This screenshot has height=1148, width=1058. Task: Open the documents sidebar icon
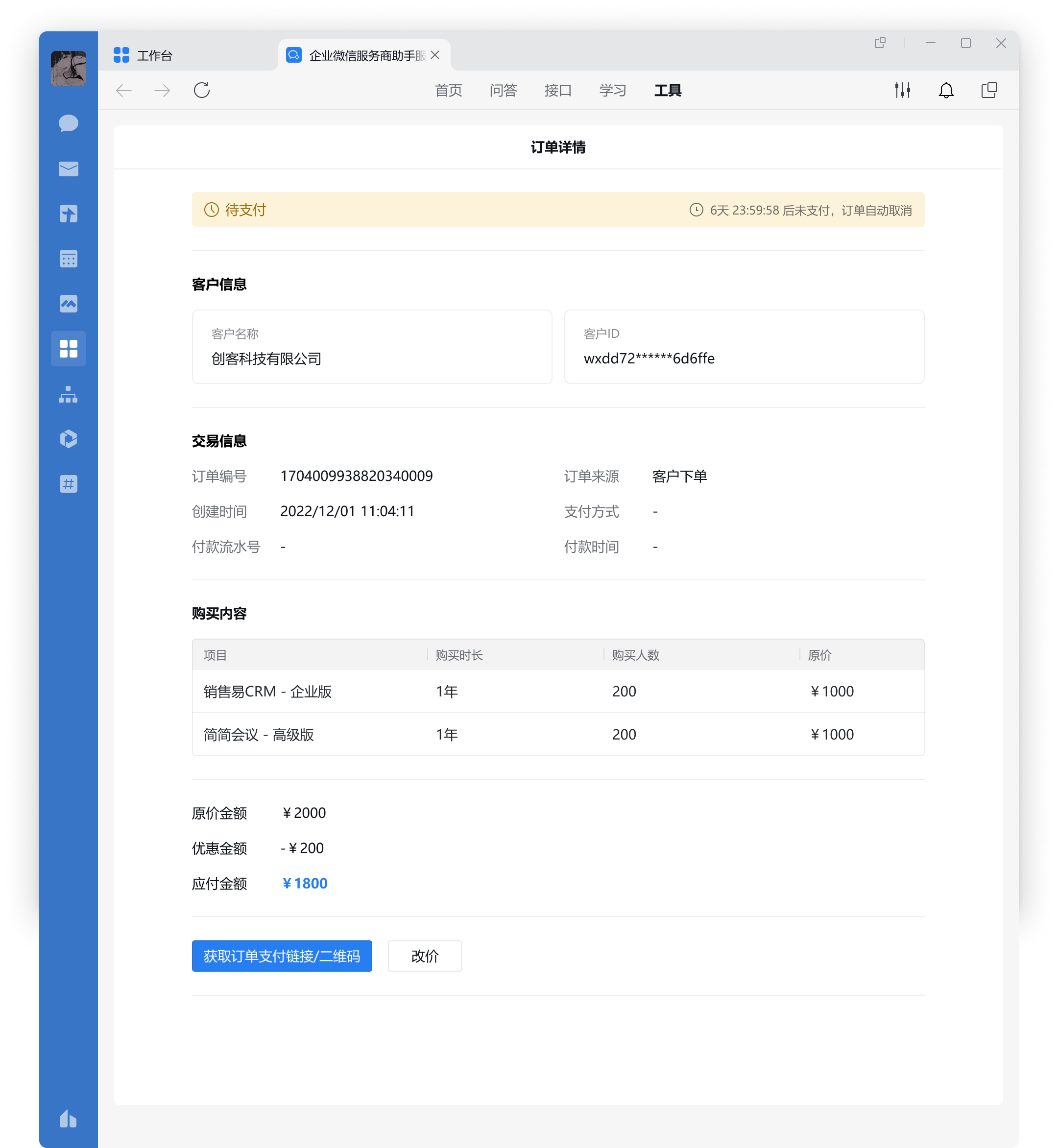(x=68, y=214)
